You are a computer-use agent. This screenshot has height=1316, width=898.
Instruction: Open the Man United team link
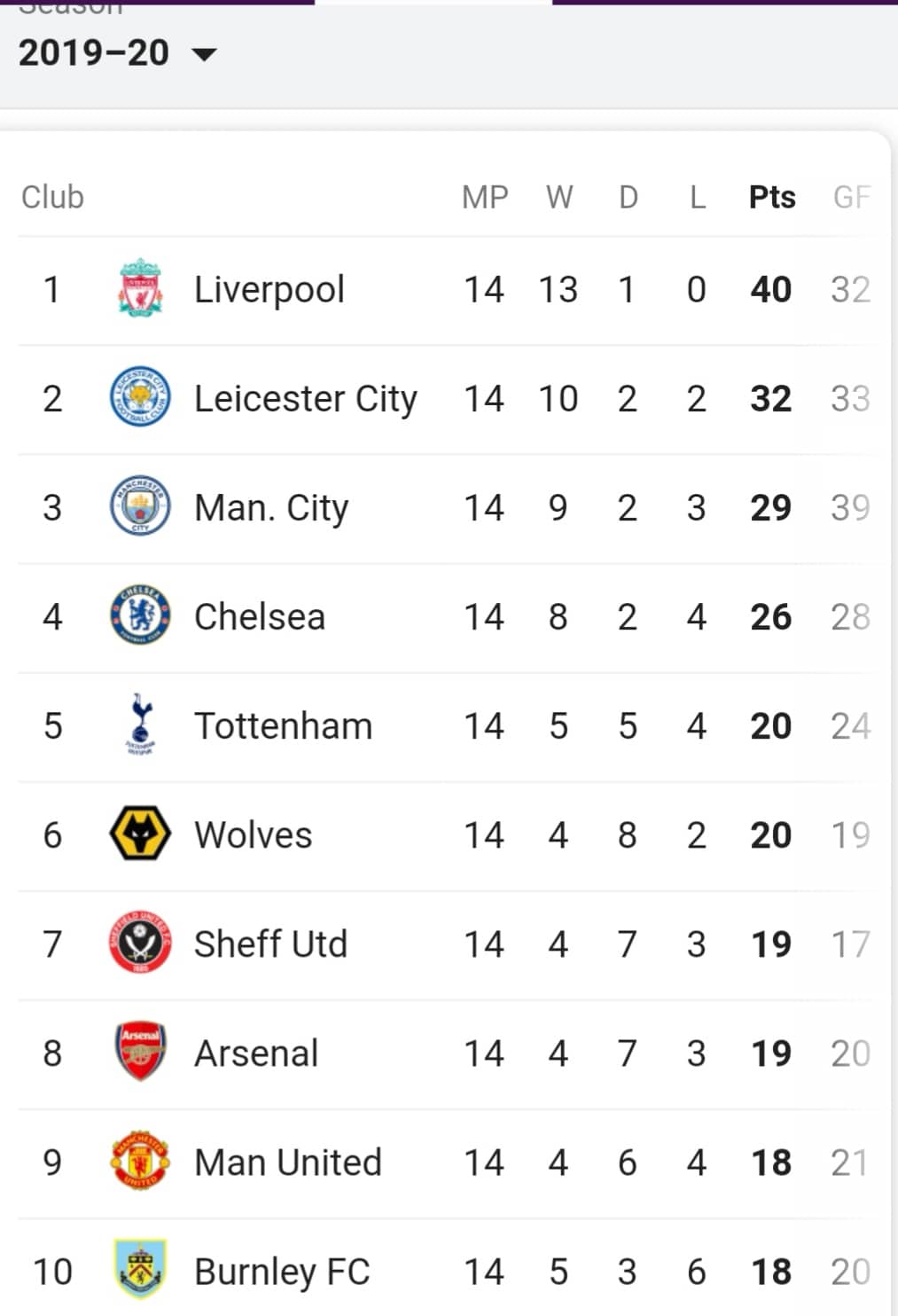(x=288, y=1162)
